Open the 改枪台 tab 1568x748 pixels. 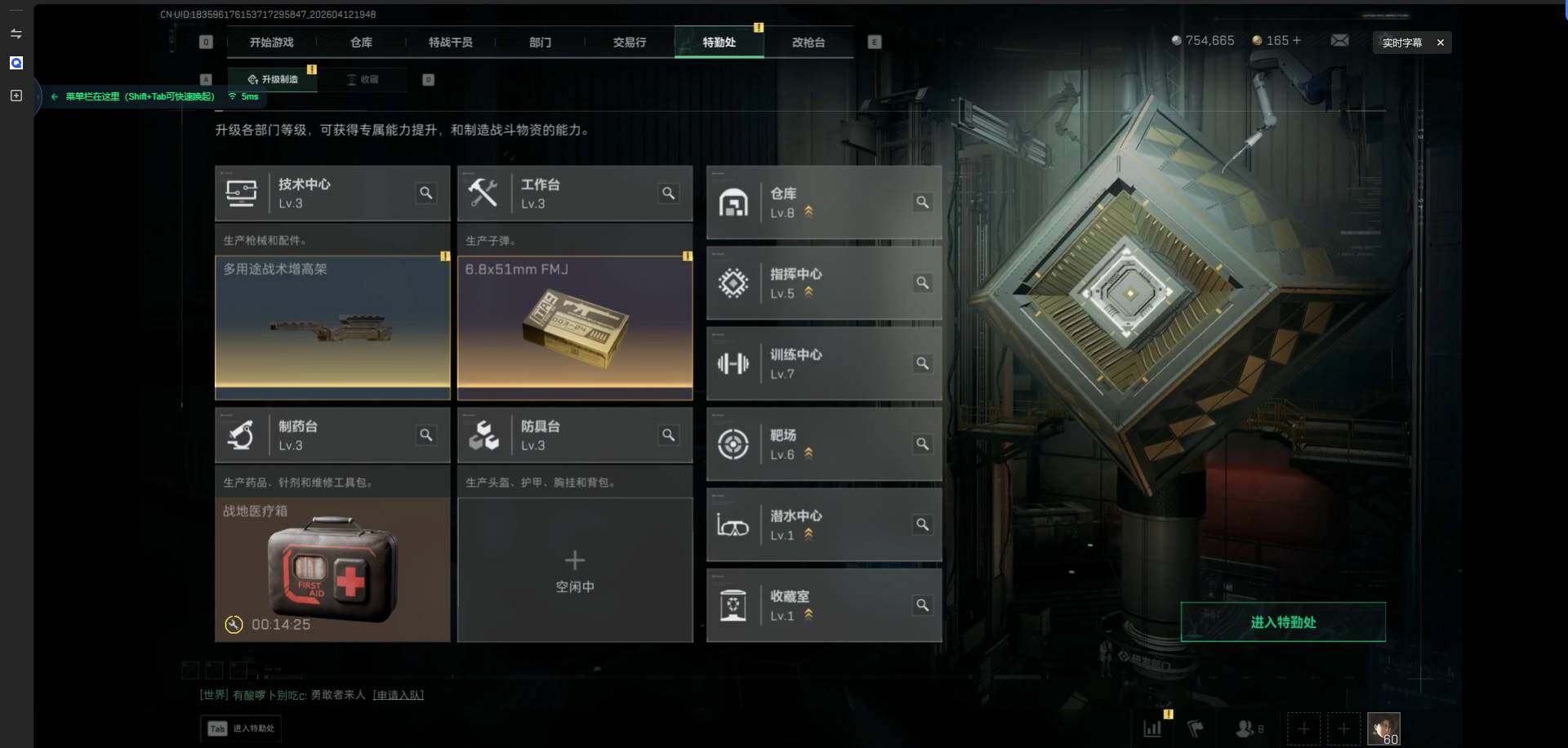click(x=808, y=42)
